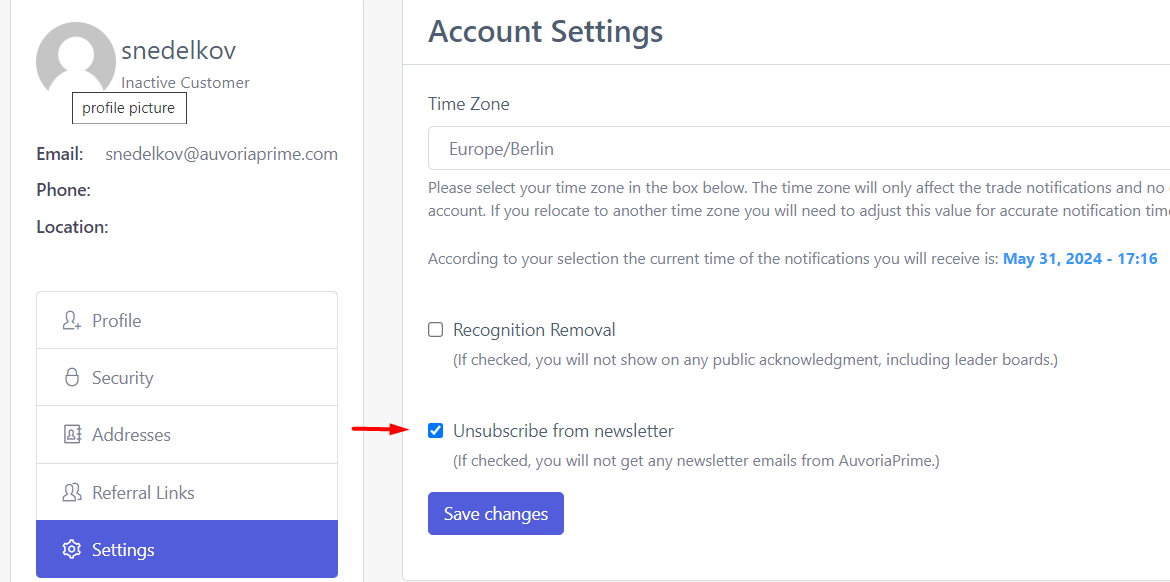
Task: Select the Referral Links menu entry
Action: (187, 493)
